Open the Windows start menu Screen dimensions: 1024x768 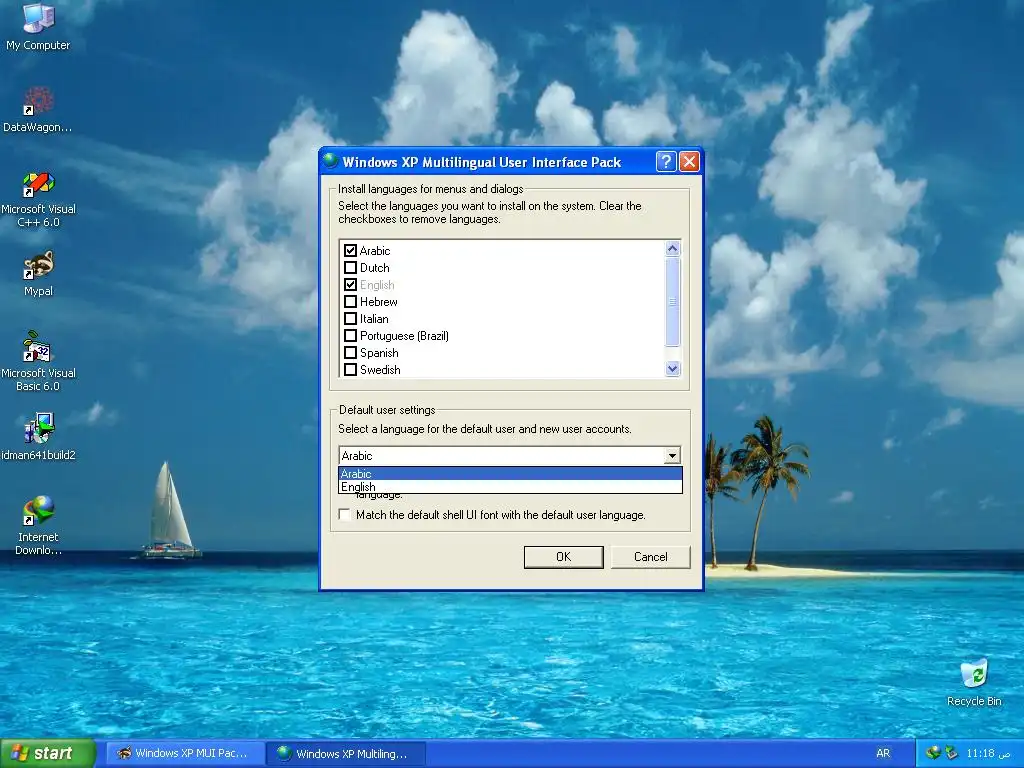[x=47, y=753]
